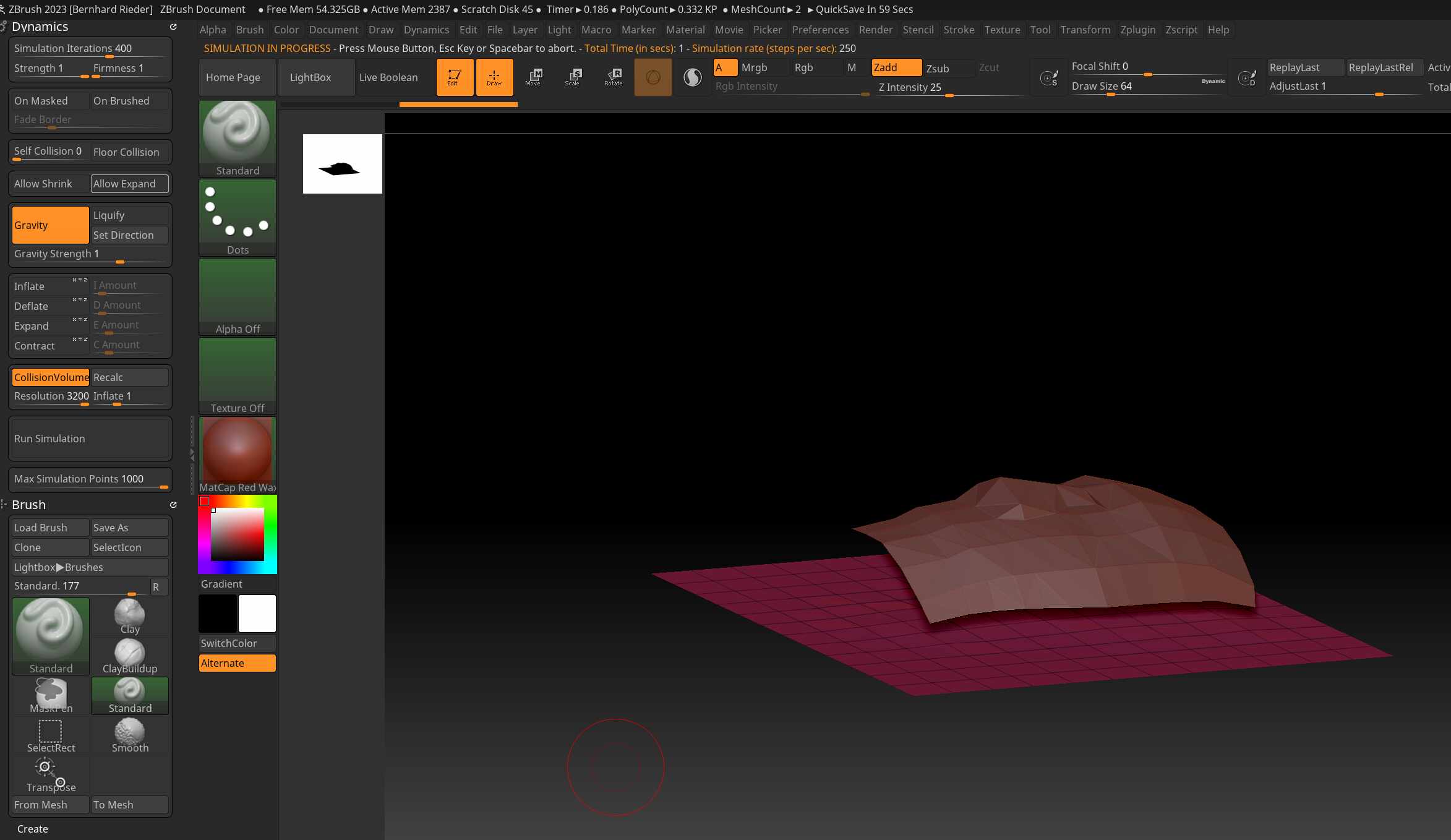This screenshot has height=840, width=1451.
Task: Click the Run Simulation button
Action: (x=90, y=439)
